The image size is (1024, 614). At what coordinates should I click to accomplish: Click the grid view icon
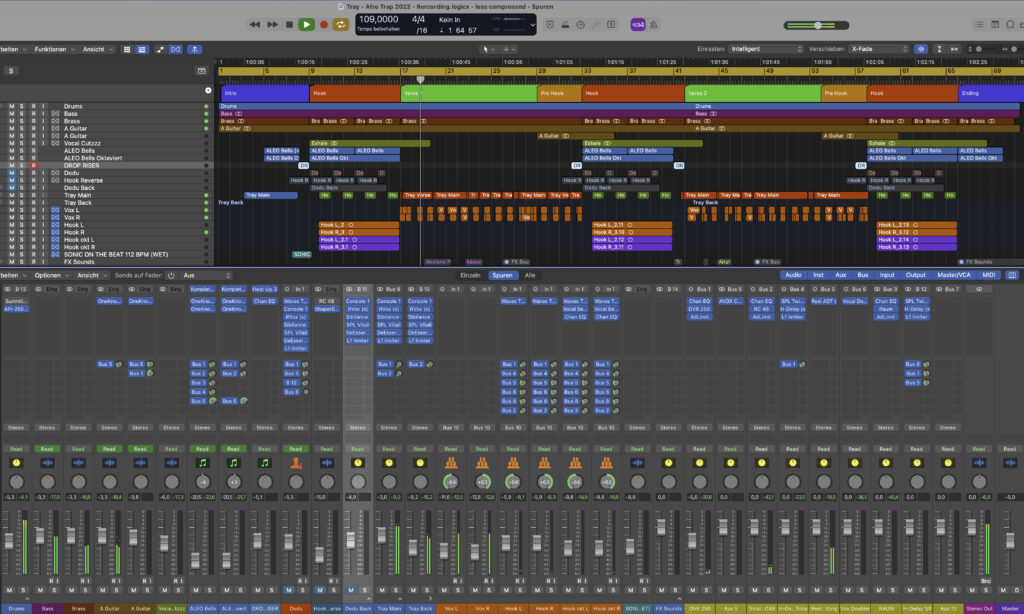pos(127,50)
